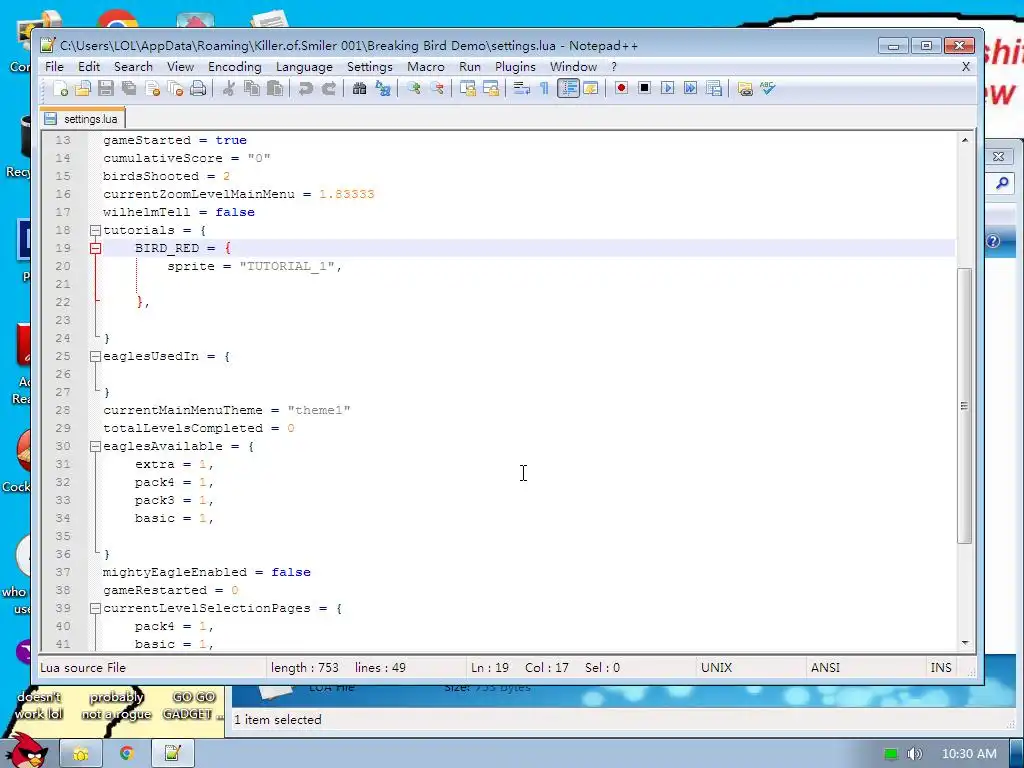Viewport: 1024px width, 768px height.
Task: Open Replace using the toolbar icon
Action: pos(383,88)
